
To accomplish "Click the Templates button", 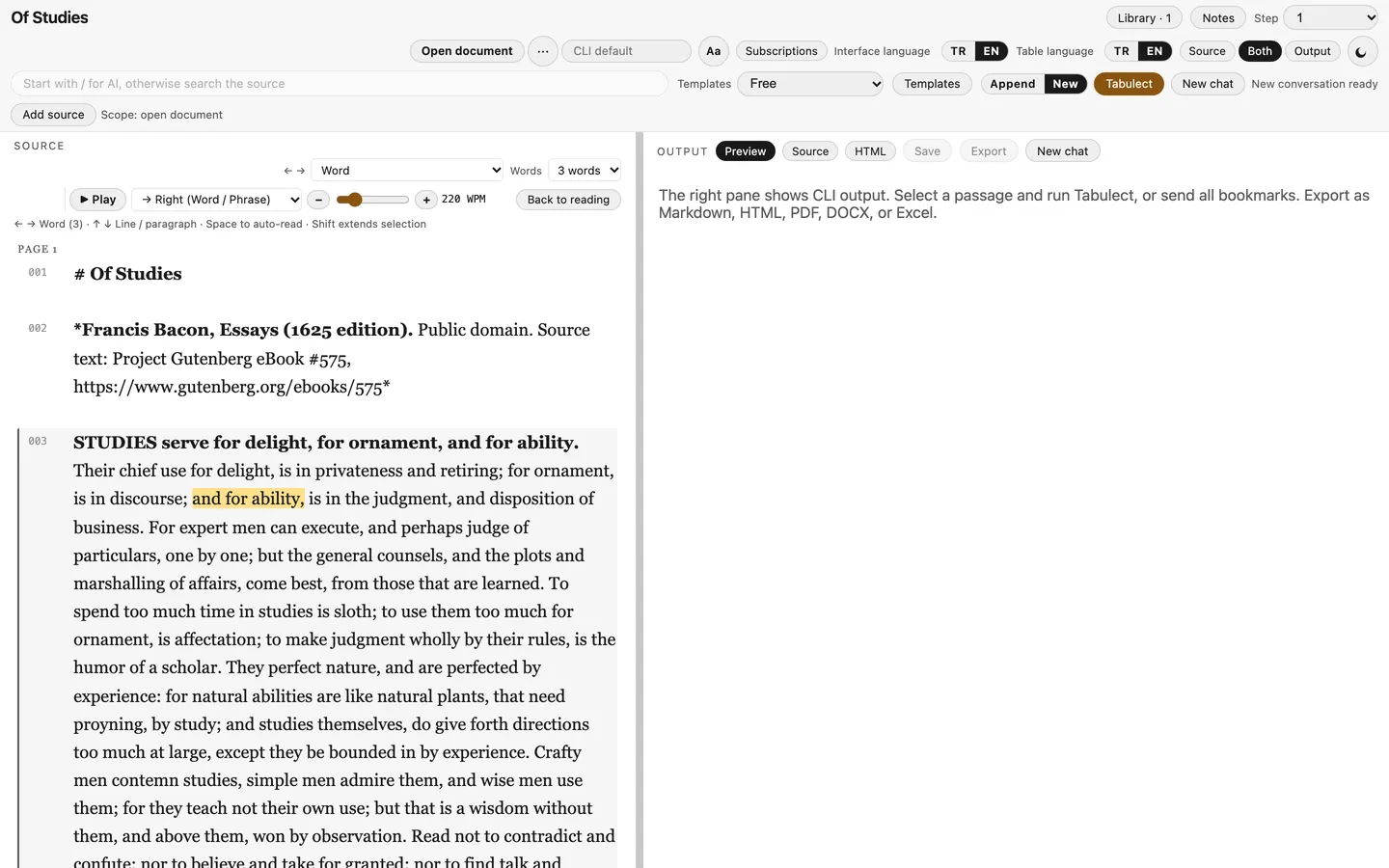I will click(932, 84).
